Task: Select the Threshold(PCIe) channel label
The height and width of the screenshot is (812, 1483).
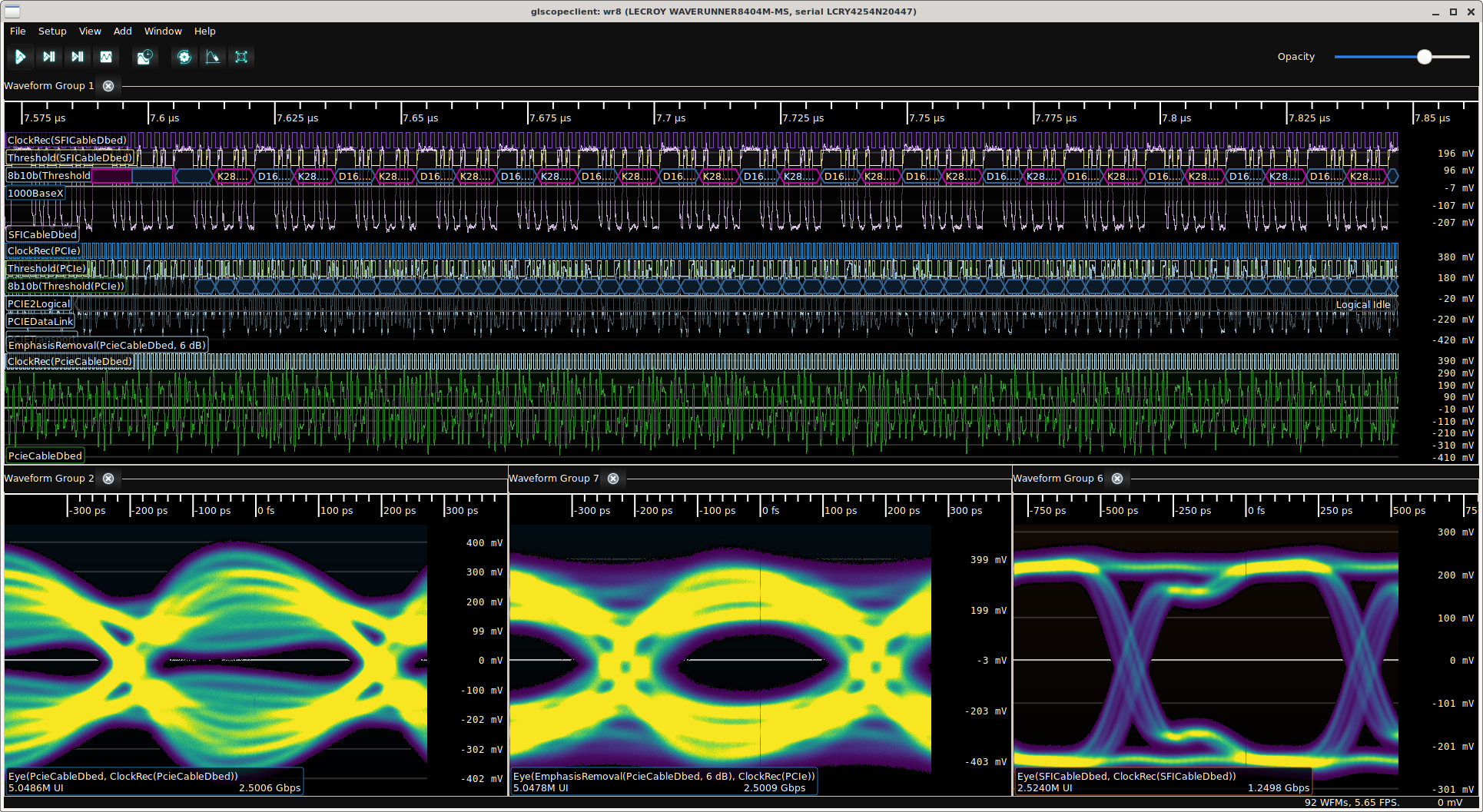Action: [47, 268]
